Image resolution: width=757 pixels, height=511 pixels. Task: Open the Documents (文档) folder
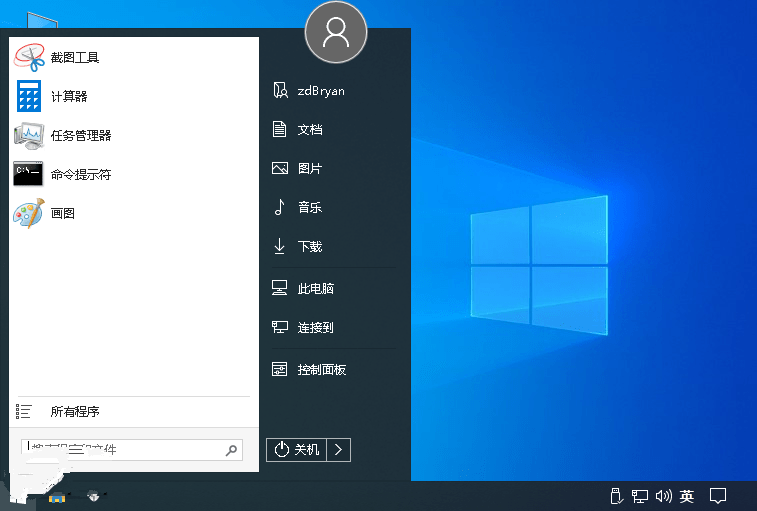(x=309, y=130)
